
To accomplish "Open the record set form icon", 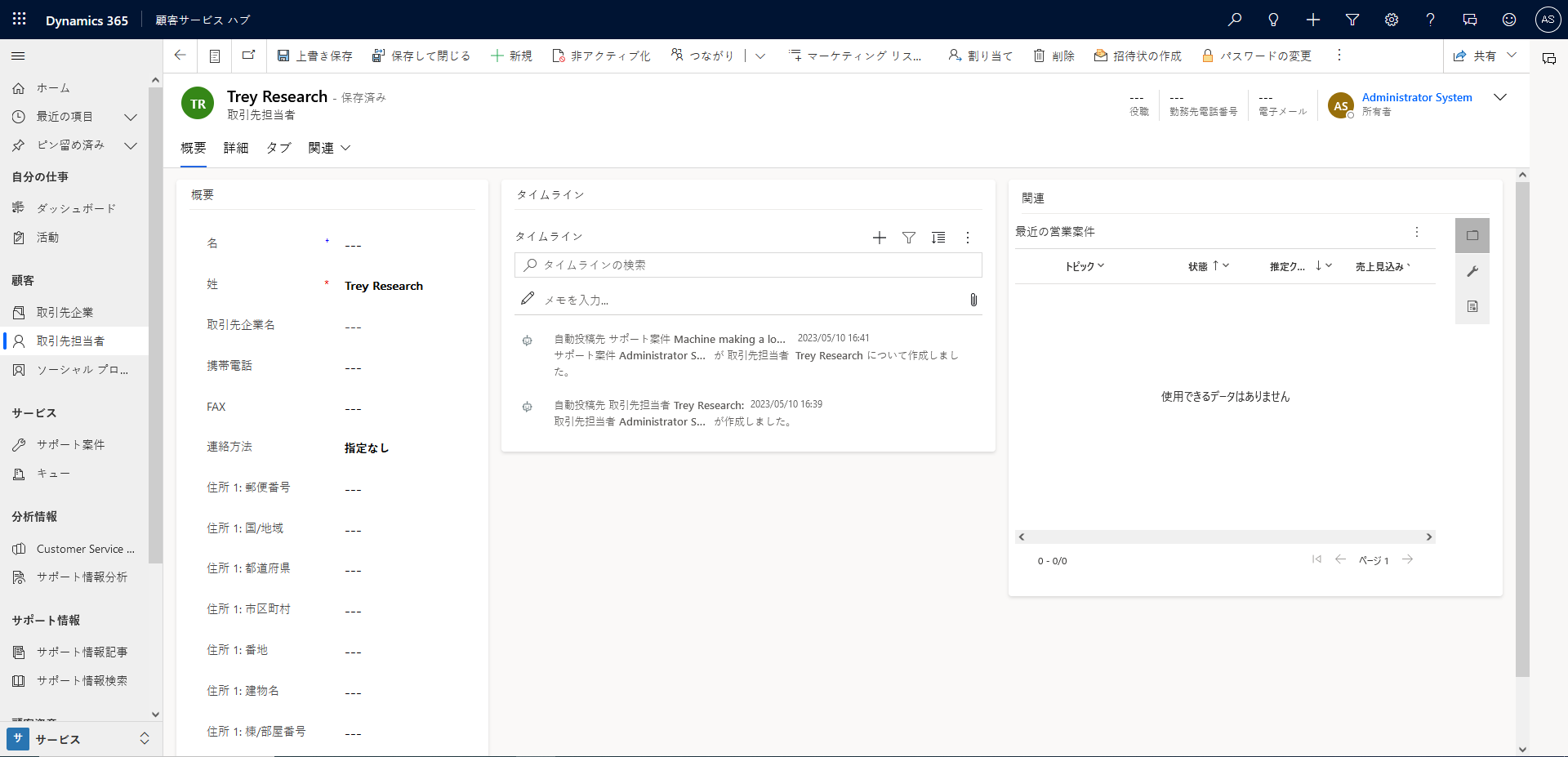I will [x=215, y=56].
